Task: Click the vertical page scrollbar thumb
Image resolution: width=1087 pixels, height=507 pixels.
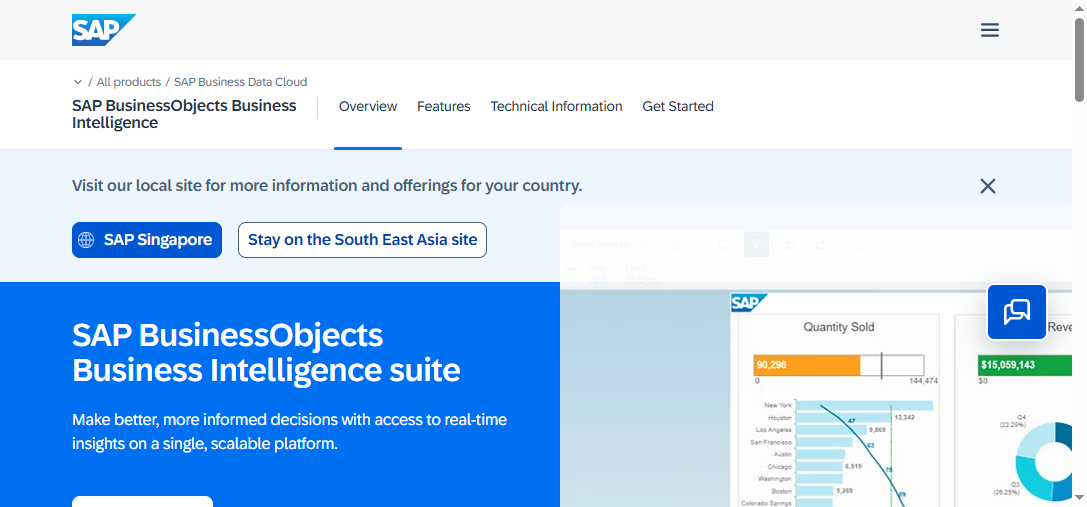Action: coord(1079,60)
